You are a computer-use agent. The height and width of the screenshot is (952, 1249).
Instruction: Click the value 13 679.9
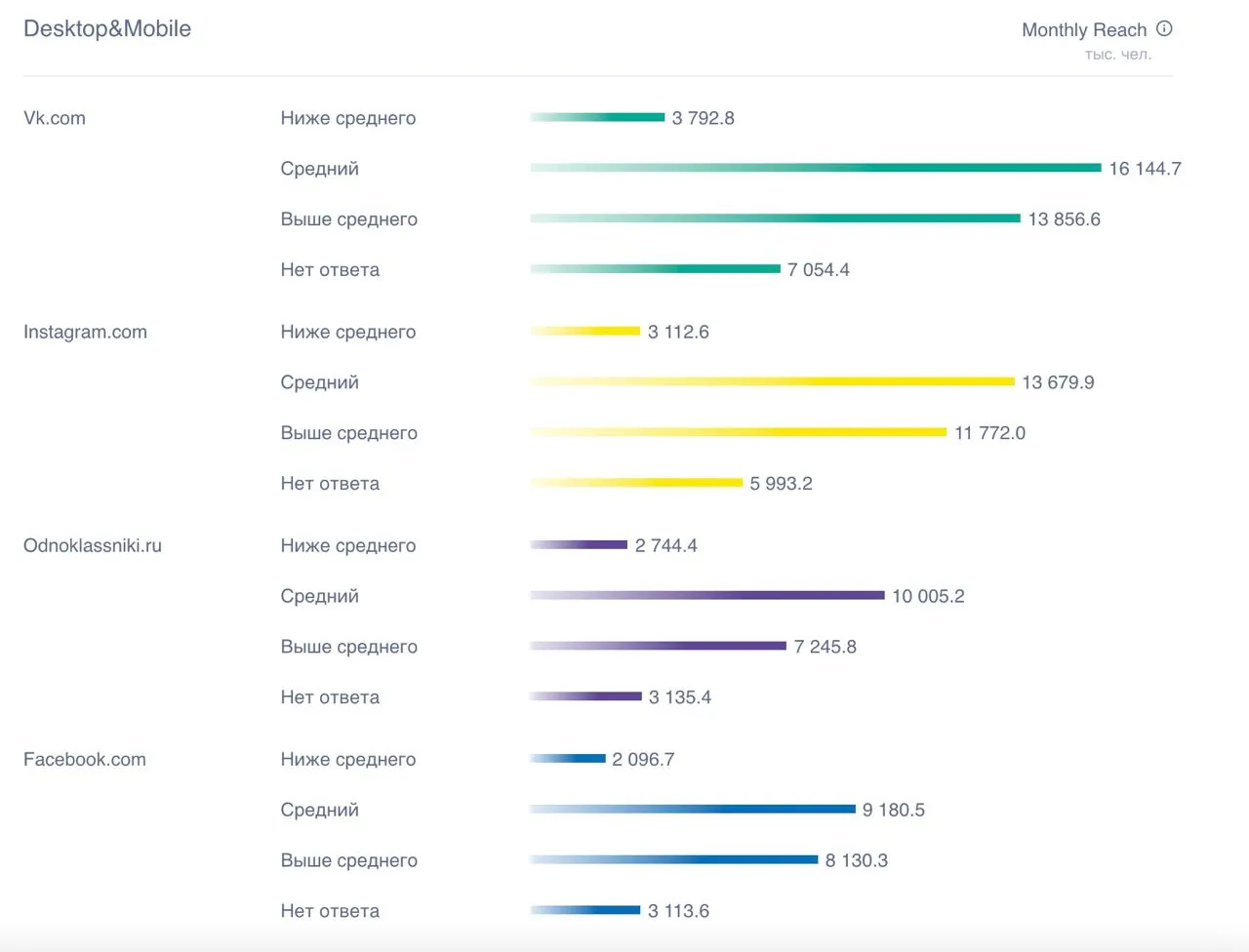point(1058,382)
